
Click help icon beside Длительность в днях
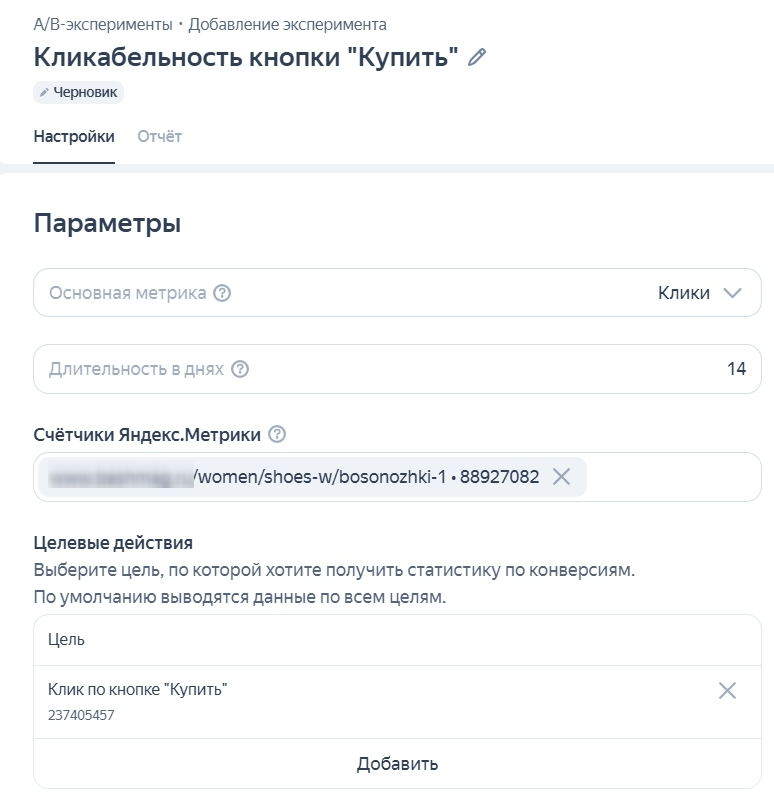[240, 369]
